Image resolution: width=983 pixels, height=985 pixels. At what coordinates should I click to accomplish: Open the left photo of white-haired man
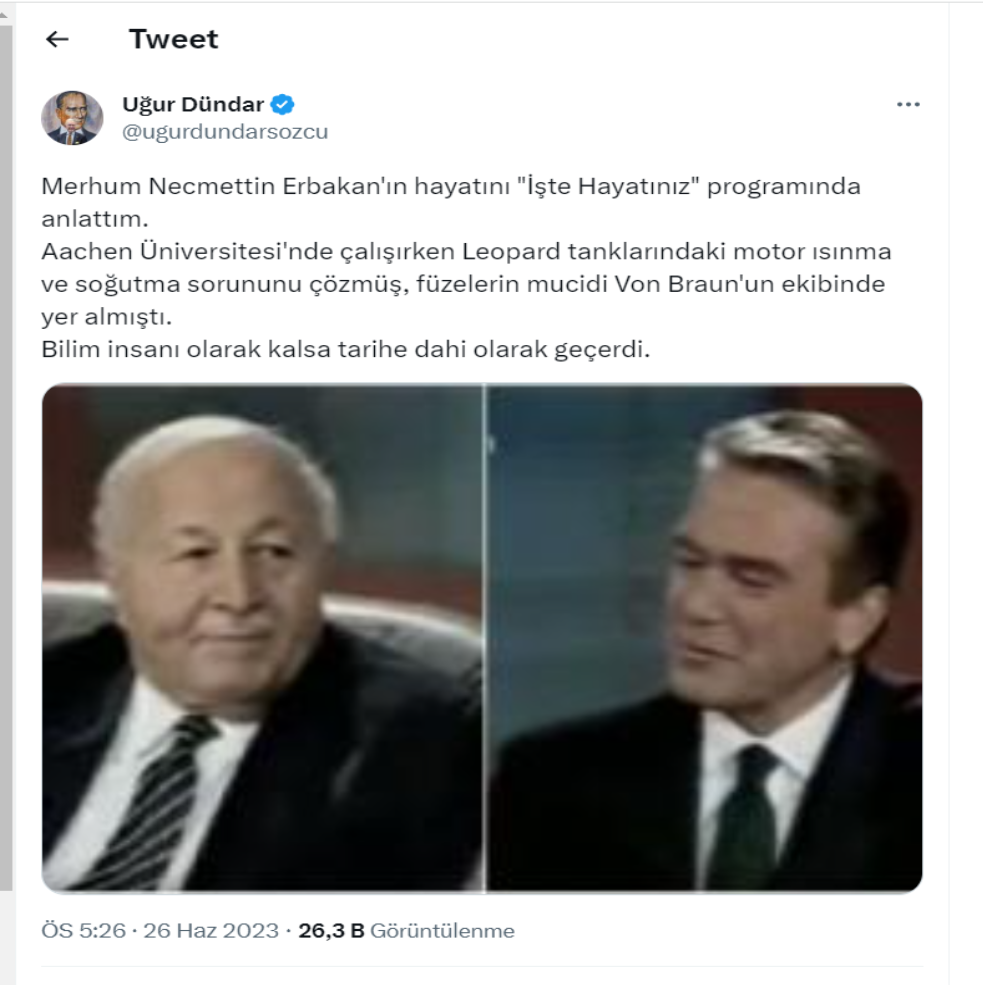[263, 638]
